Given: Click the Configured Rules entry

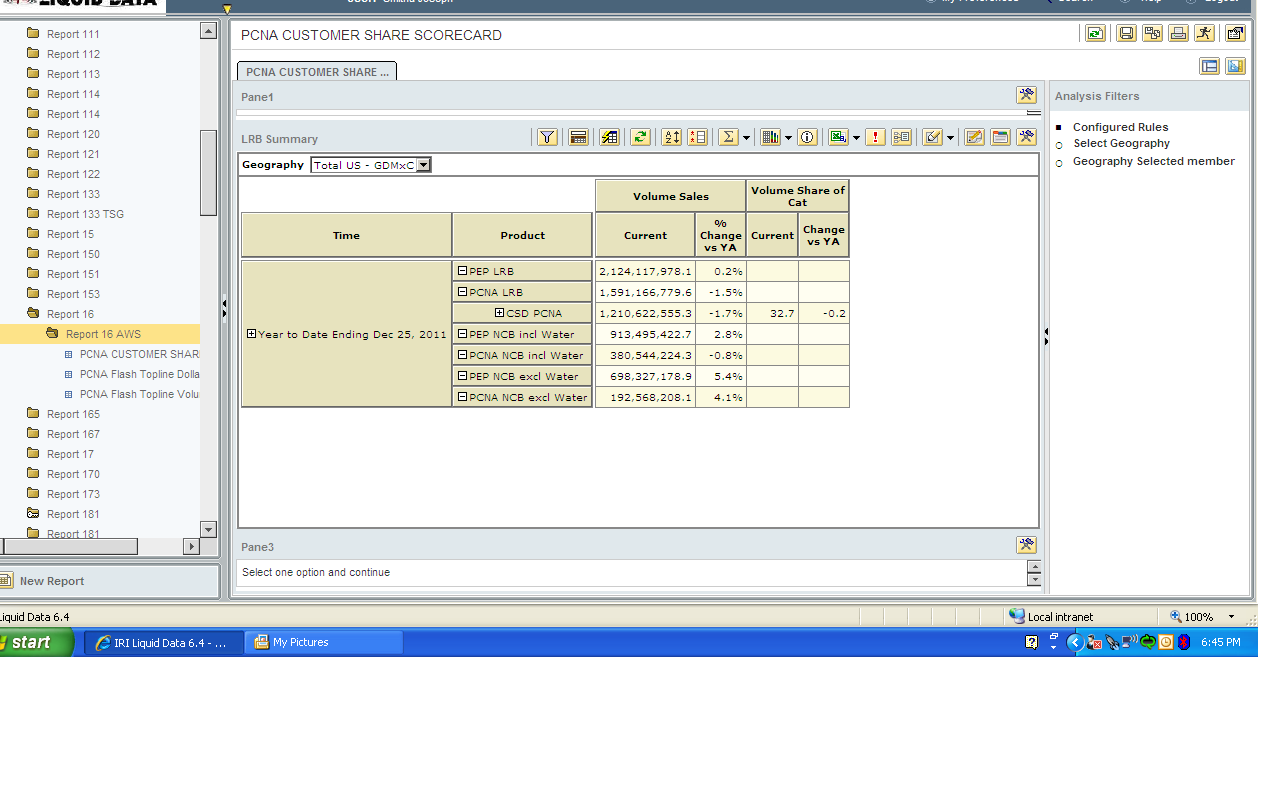Looking at the screenshot, I should (1120, 127).
